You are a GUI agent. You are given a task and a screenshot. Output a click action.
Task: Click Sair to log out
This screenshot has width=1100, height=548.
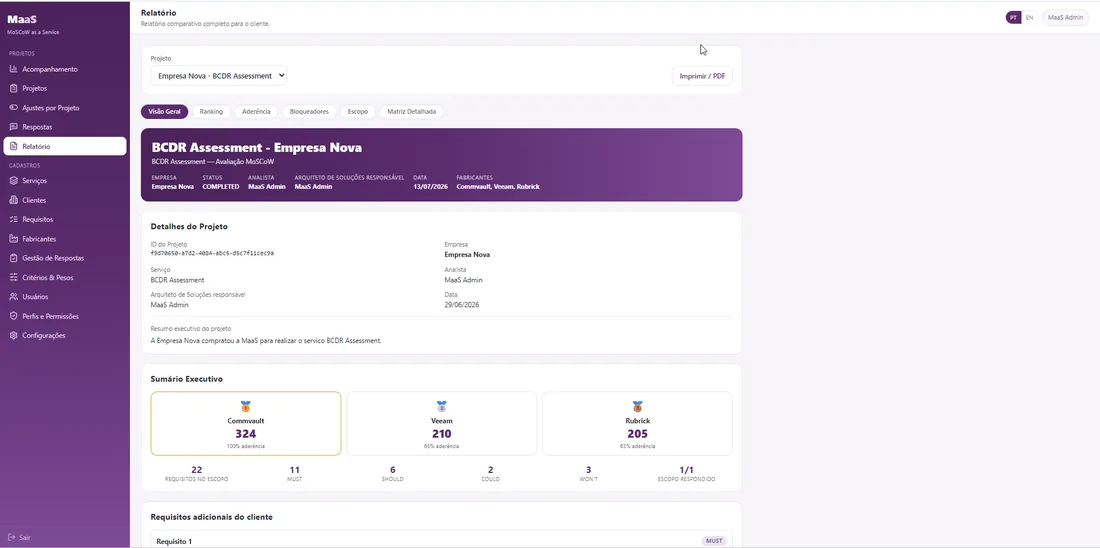pos(20,537)
